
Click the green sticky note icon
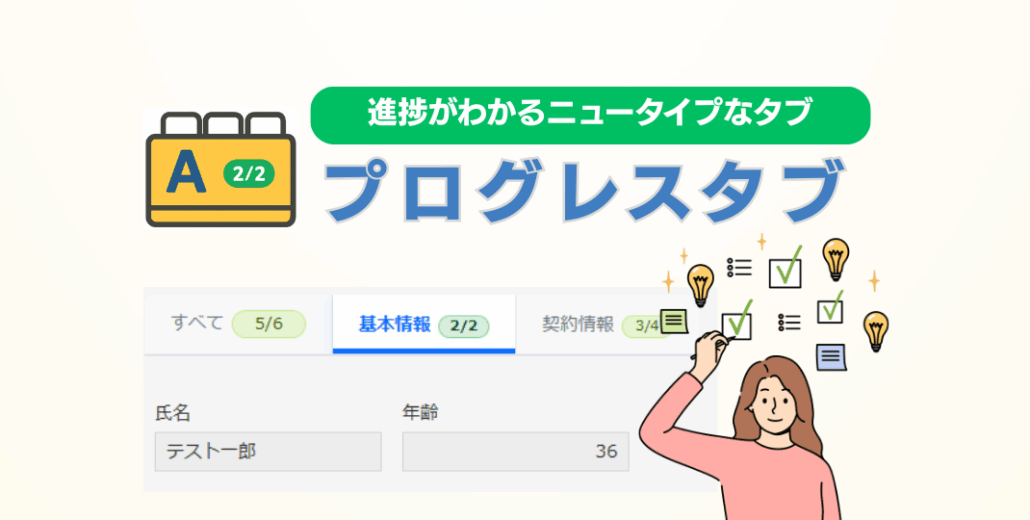[674, 321]
